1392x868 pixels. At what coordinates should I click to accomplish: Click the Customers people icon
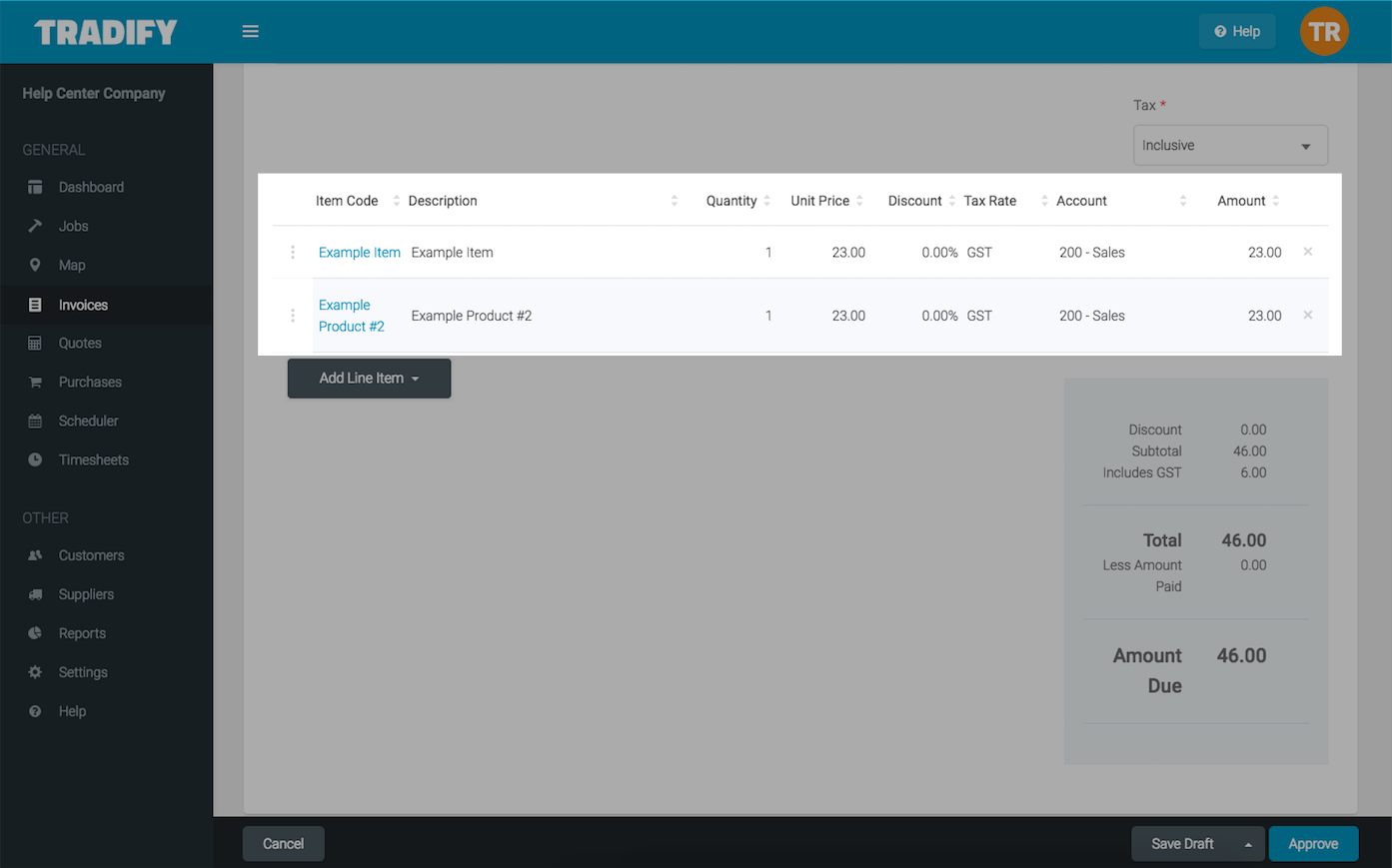click(35, 555)
